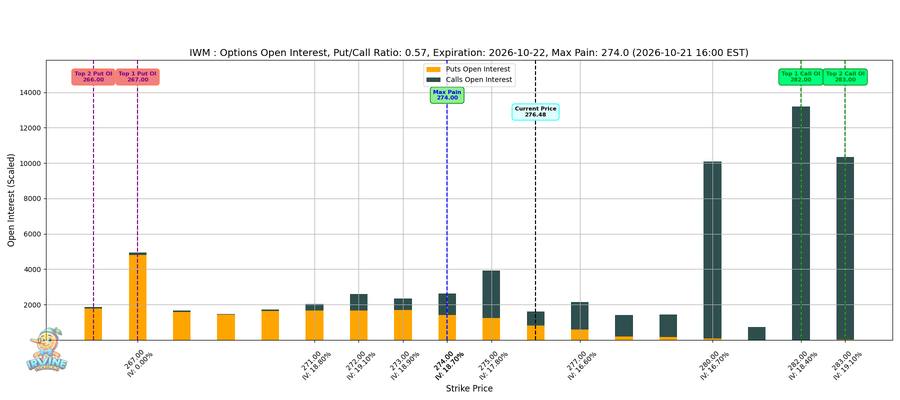Click the y-axis tick value 6000

(34, 234)
